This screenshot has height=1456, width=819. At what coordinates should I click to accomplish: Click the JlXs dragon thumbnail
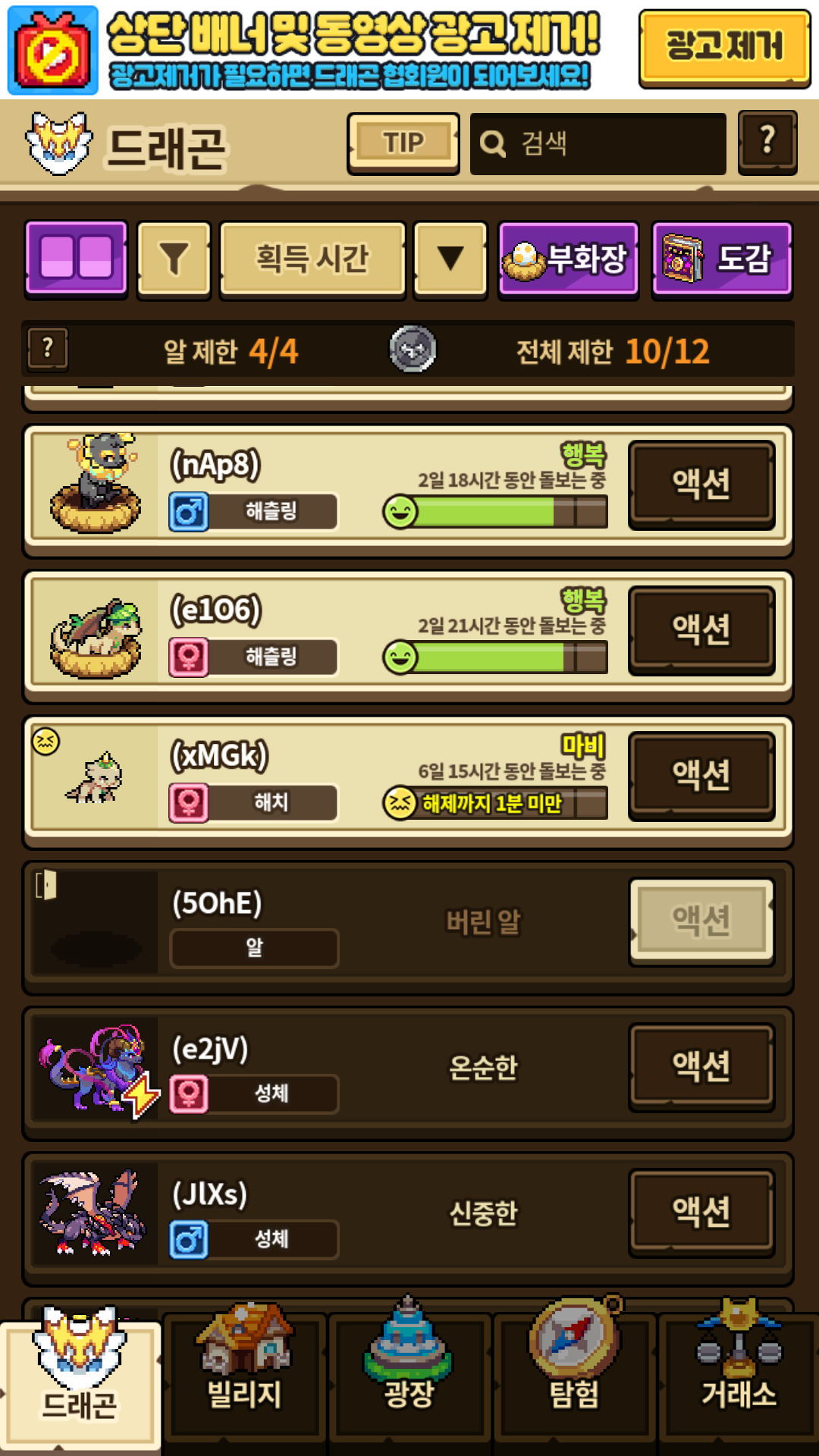94,1212
